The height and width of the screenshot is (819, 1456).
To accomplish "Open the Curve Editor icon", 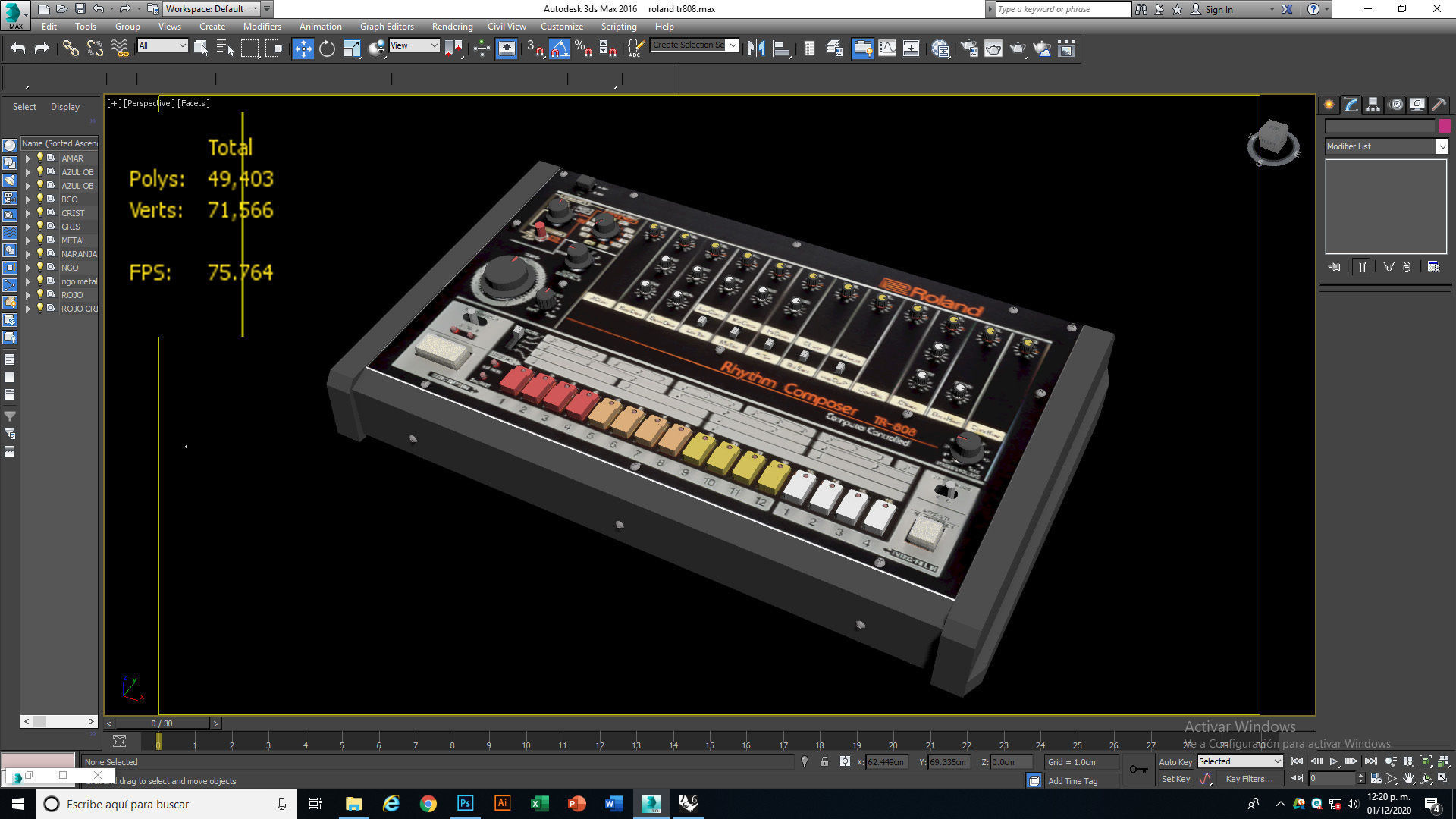I will tap(886, 49).
